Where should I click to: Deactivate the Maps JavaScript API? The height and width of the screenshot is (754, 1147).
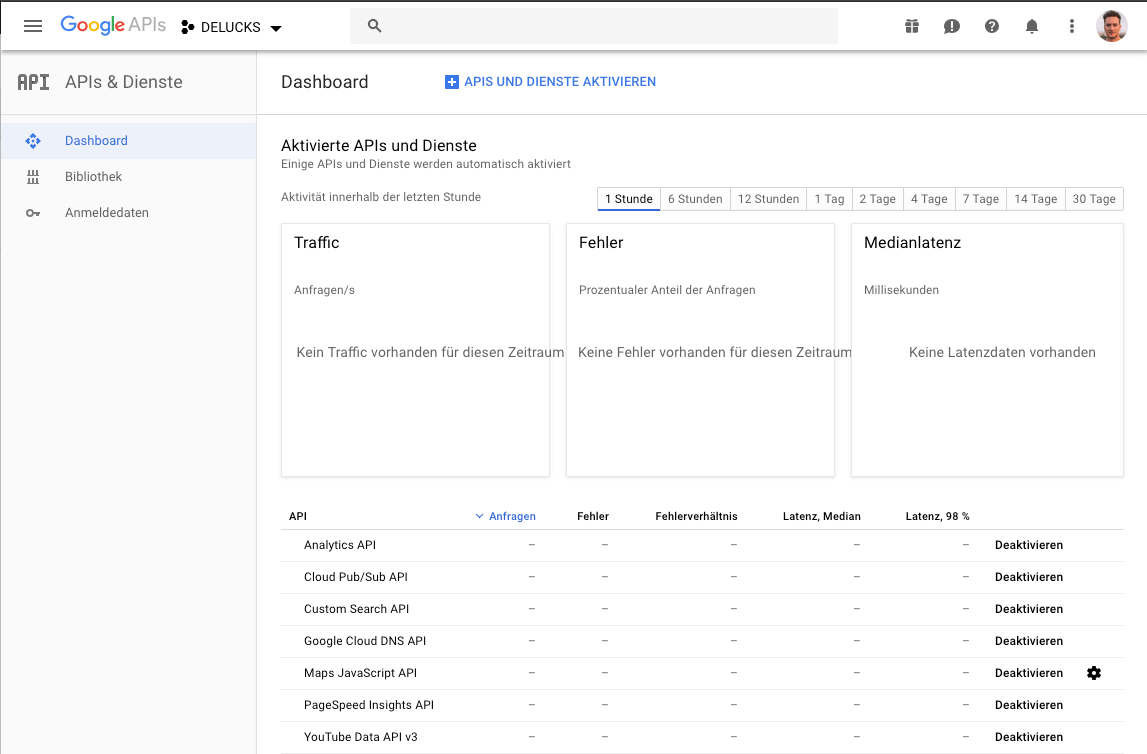1028,673
